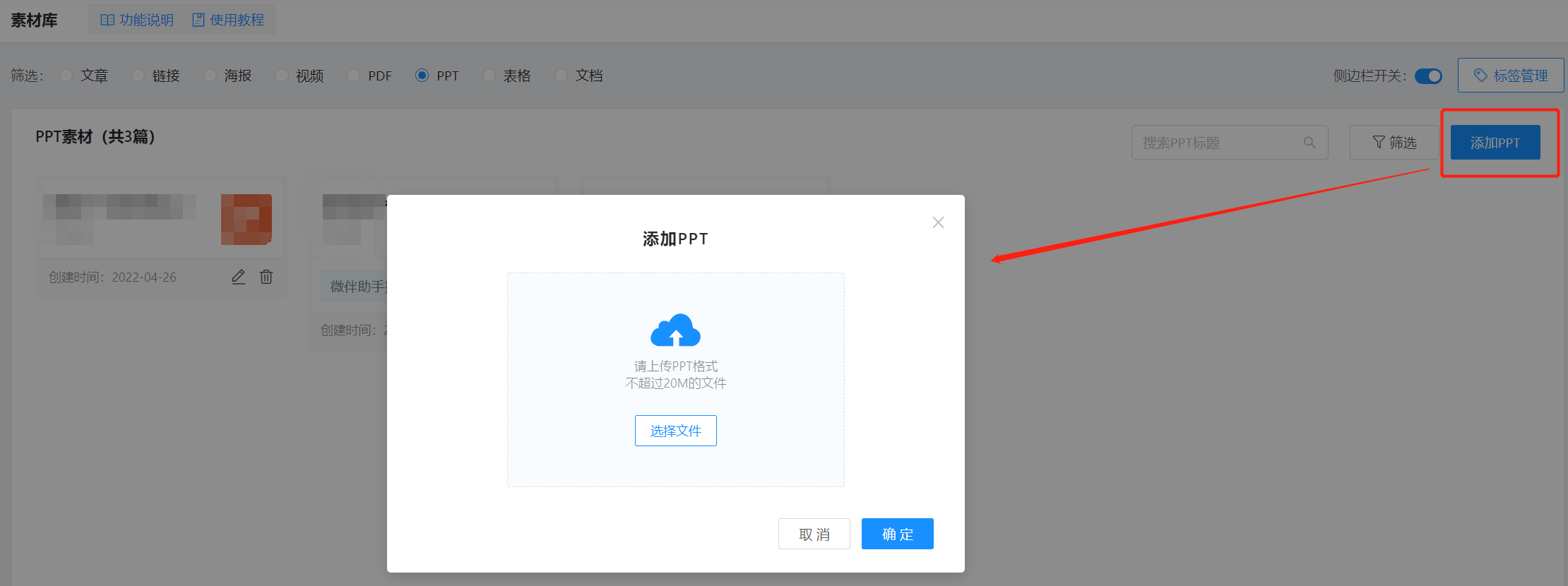1568x586 pixels.
Task: Click 创建时间: 2022-04-26 text
Action: click(x=112, y=277)
